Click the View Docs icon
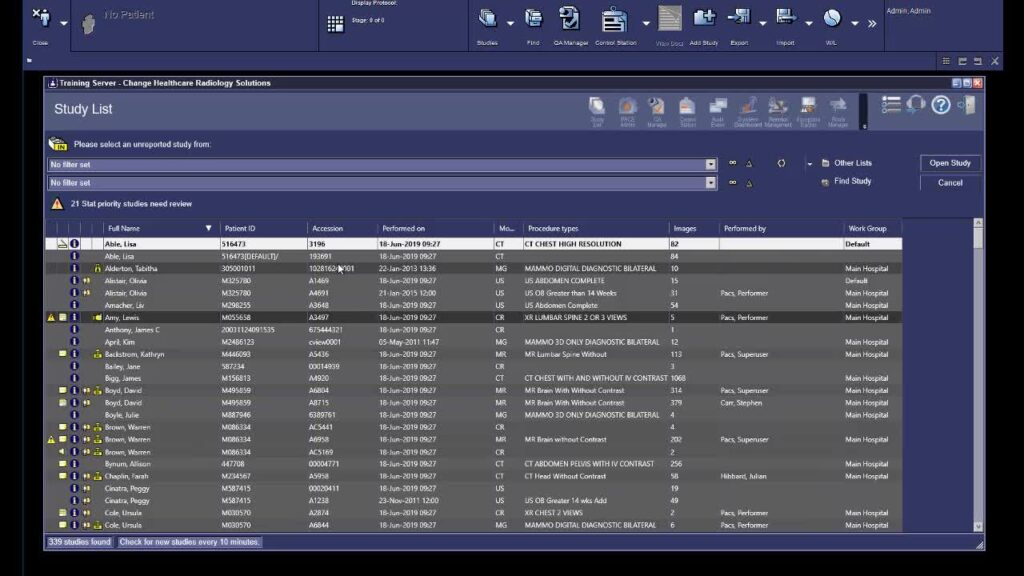This screenshot has width=1024, height=576. (669, 19)
